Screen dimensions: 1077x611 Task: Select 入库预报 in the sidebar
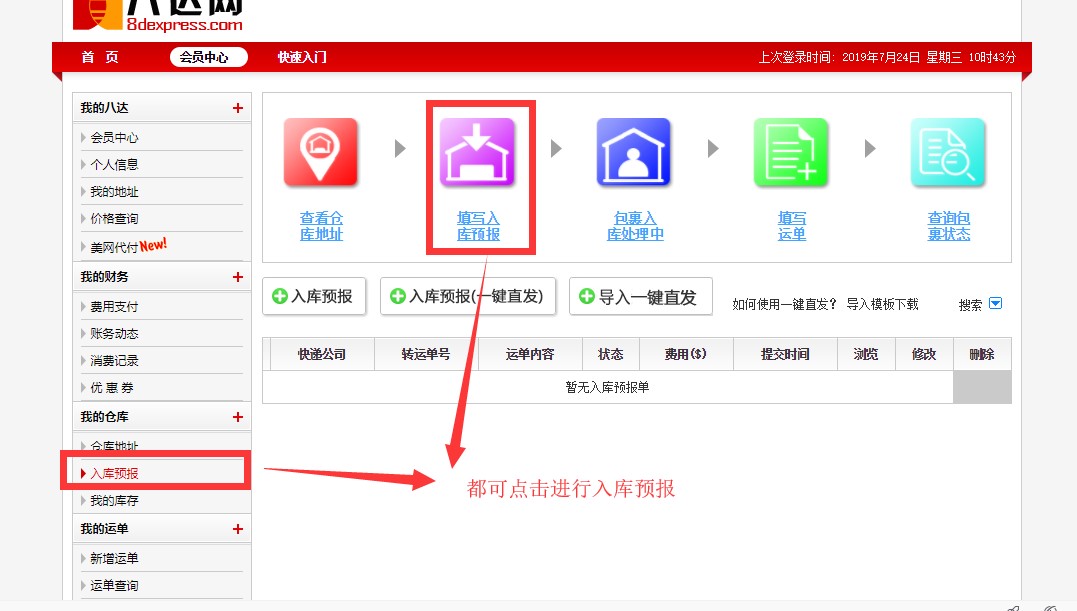tap(114, 473)
